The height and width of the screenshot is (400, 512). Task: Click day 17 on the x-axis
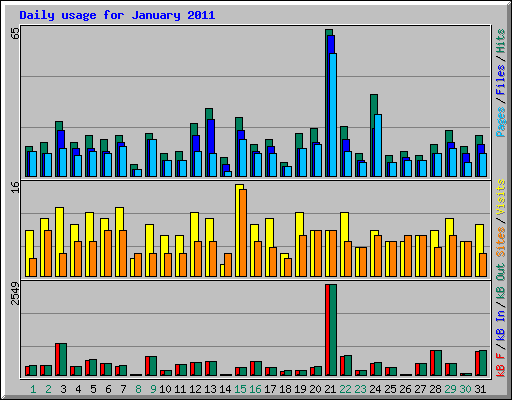pyautogui.click(x=270, y=389)
